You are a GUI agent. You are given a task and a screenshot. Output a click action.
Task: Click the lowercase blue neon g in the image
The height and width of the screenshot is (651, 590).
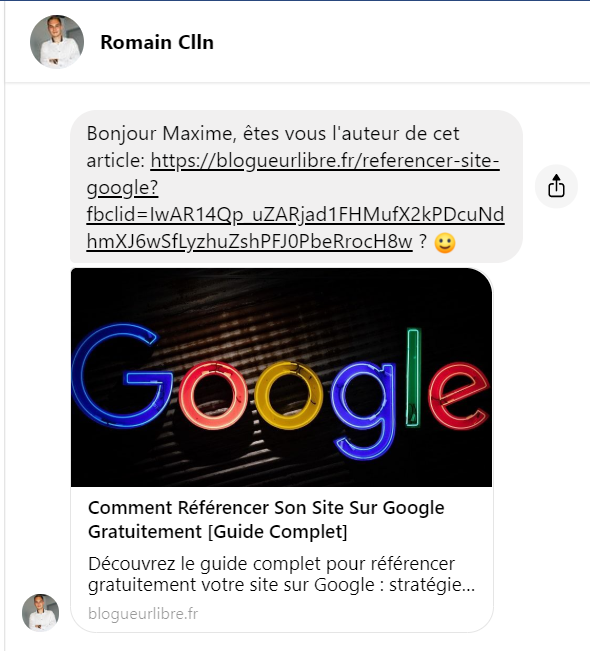pyautogui.click(x=362, y=411)
